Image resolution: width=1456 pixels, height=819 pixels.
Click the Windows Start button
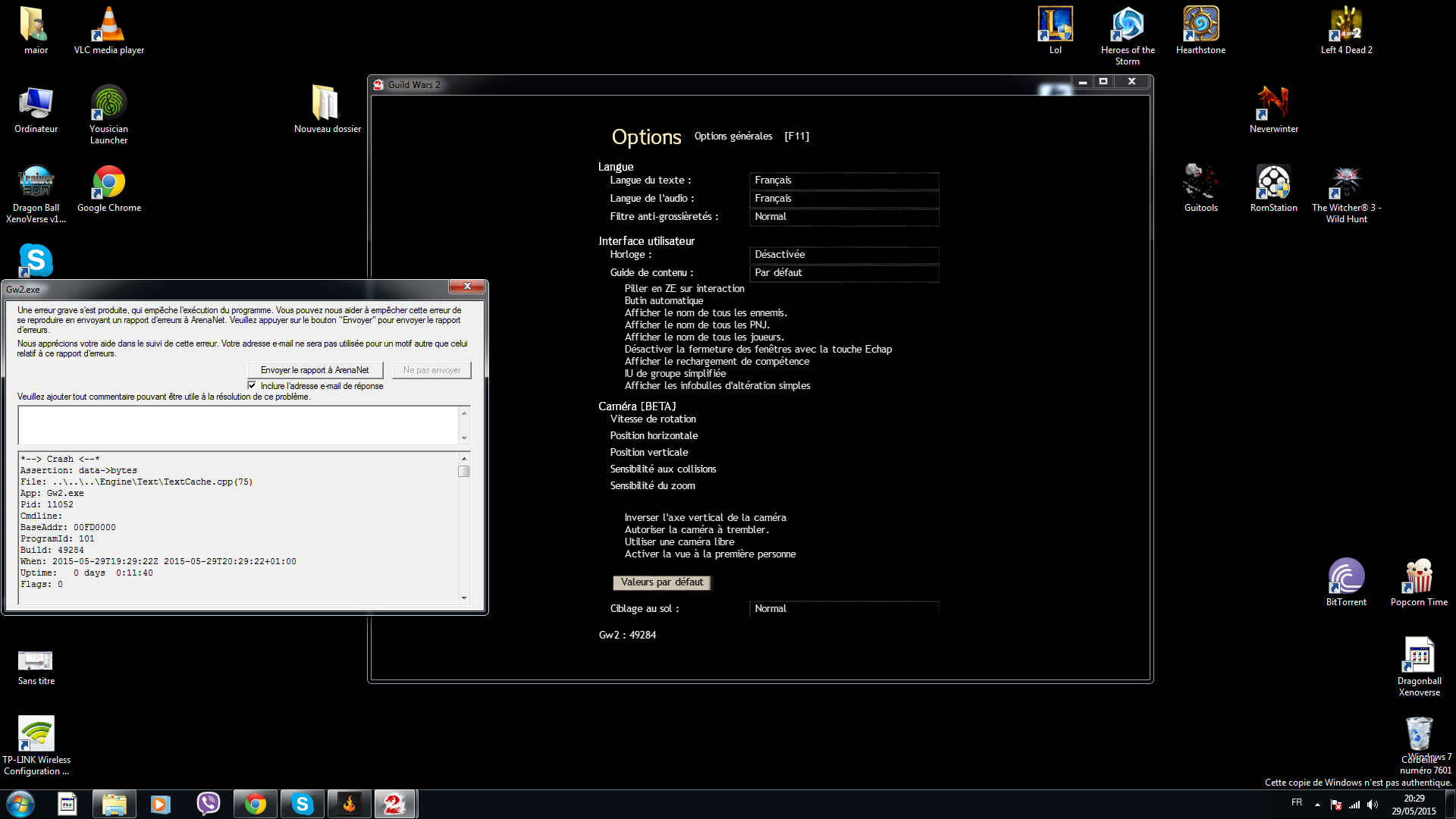coord(20,804)
